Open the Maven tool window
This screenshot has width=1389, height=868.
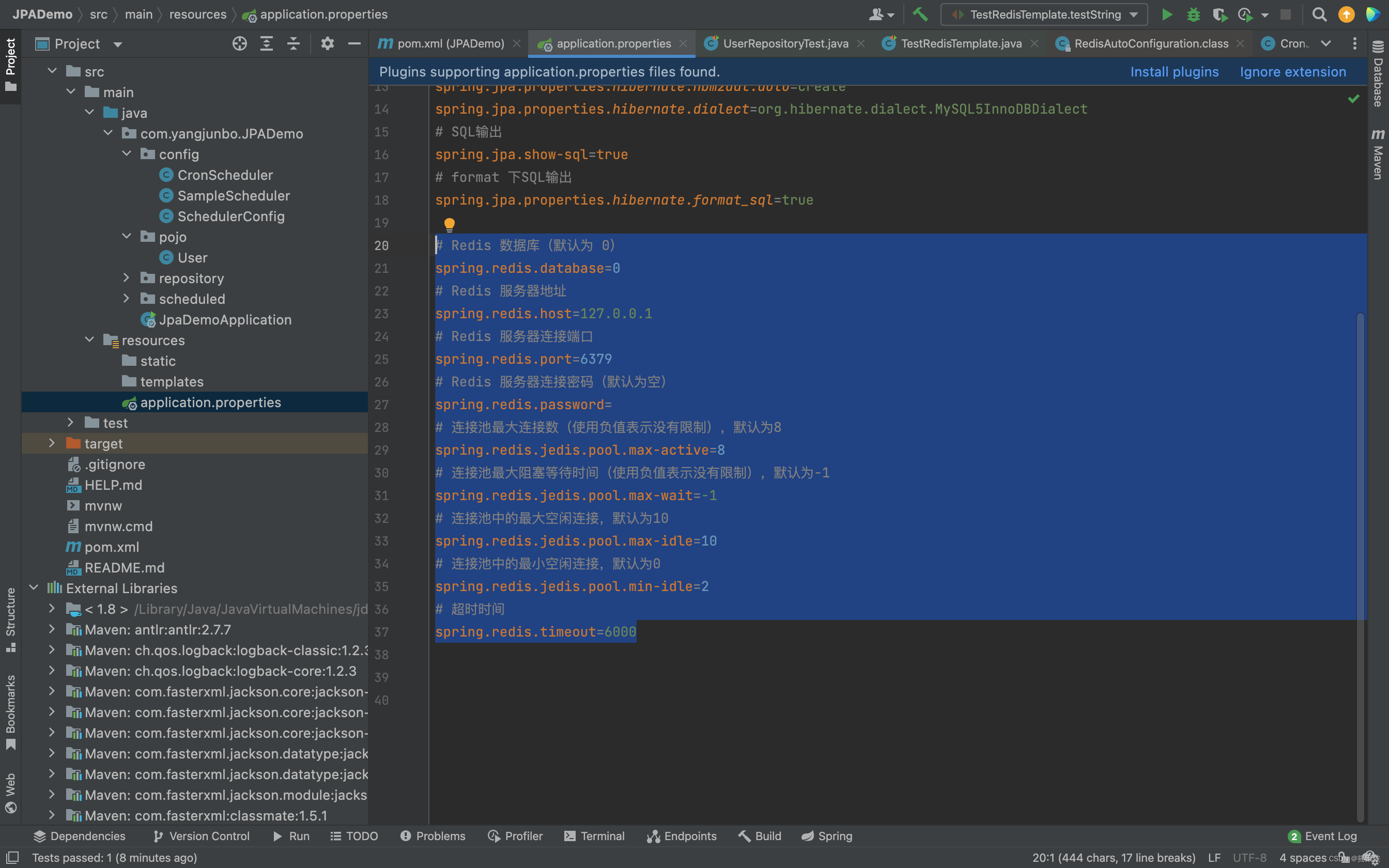[x=1378, y=154]
